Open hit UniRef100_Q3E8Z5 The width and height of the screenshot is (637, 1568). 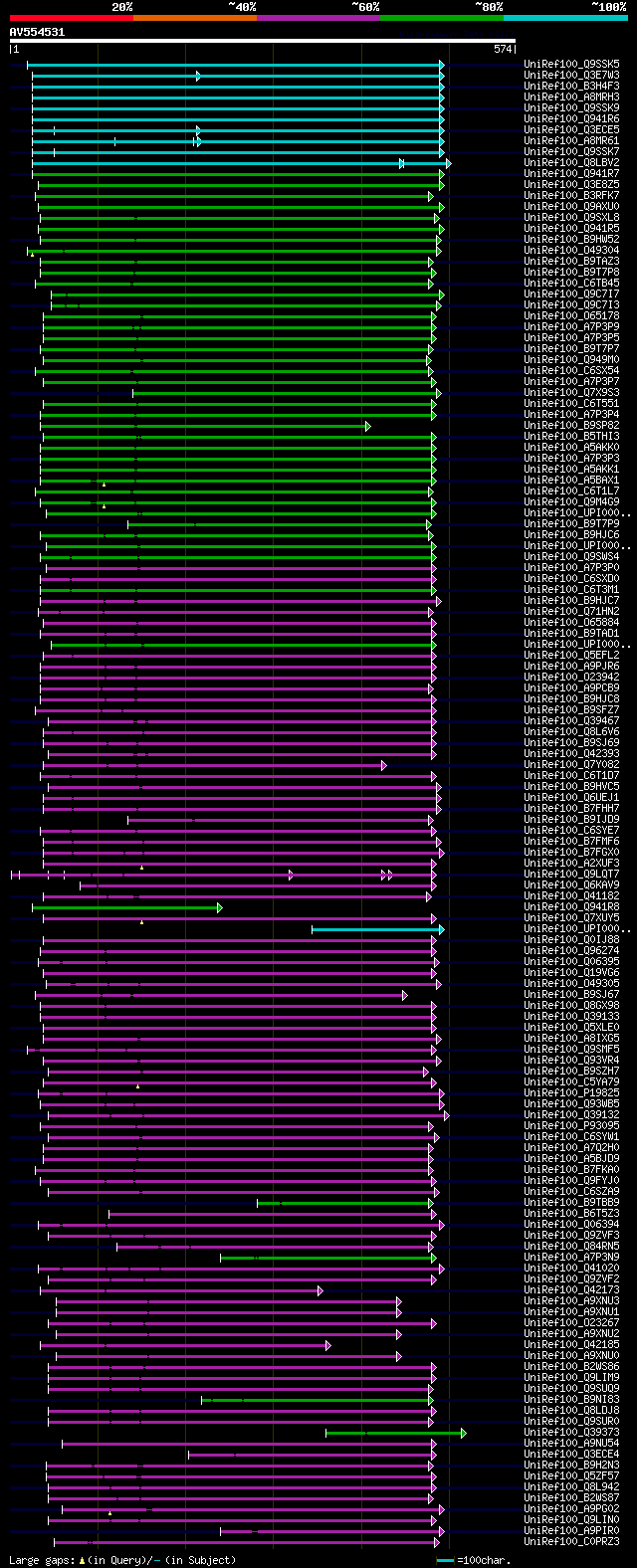[571, 184]
